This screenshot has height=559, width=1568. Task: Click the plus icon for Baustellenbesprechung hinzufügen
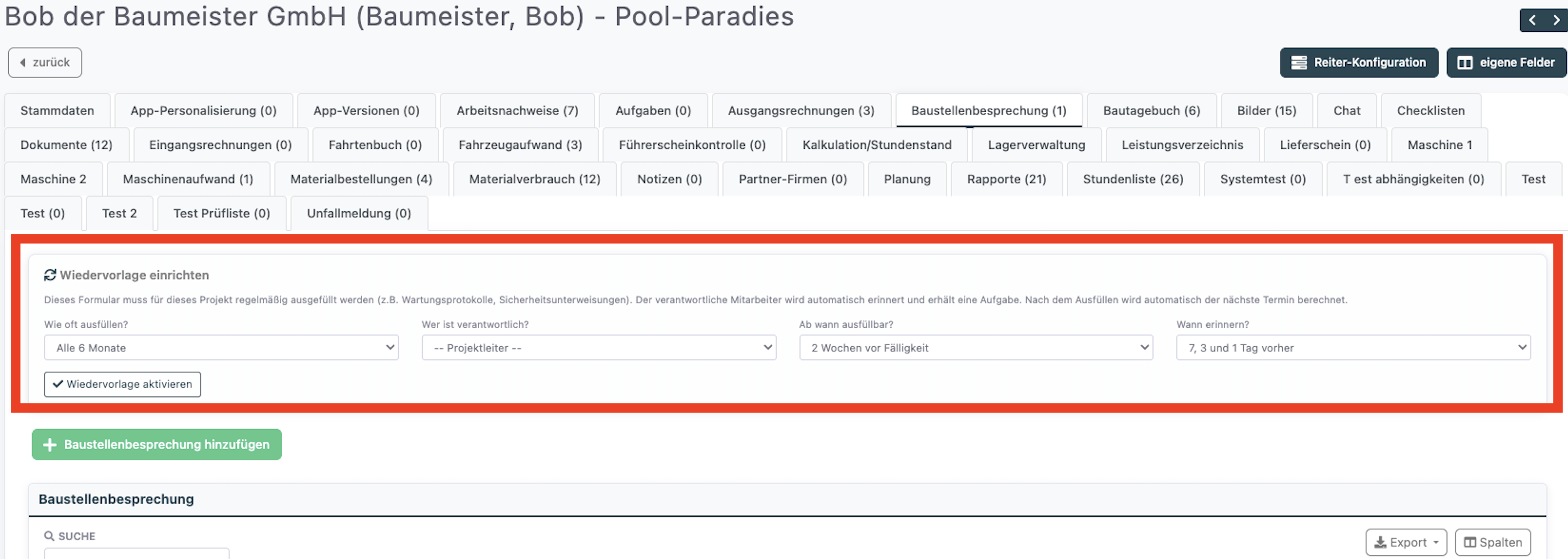point(50,445)
